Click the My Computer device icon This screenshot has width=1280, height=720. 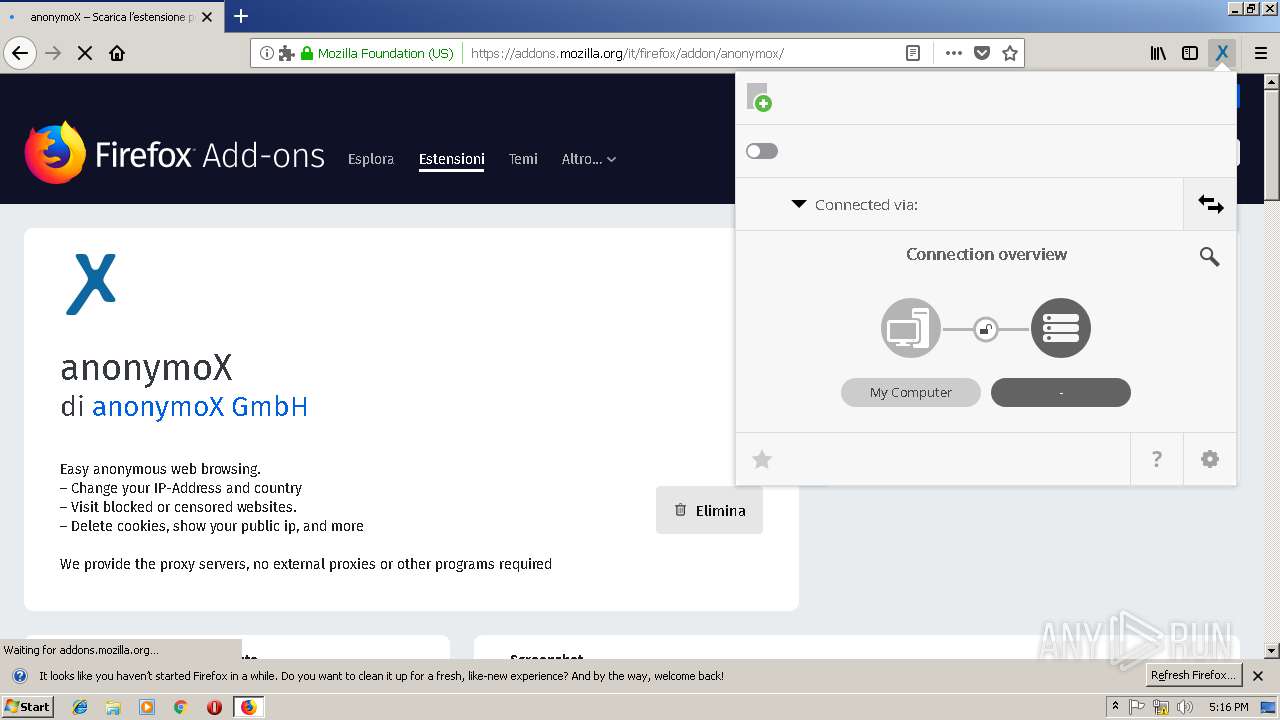[911, 328]
